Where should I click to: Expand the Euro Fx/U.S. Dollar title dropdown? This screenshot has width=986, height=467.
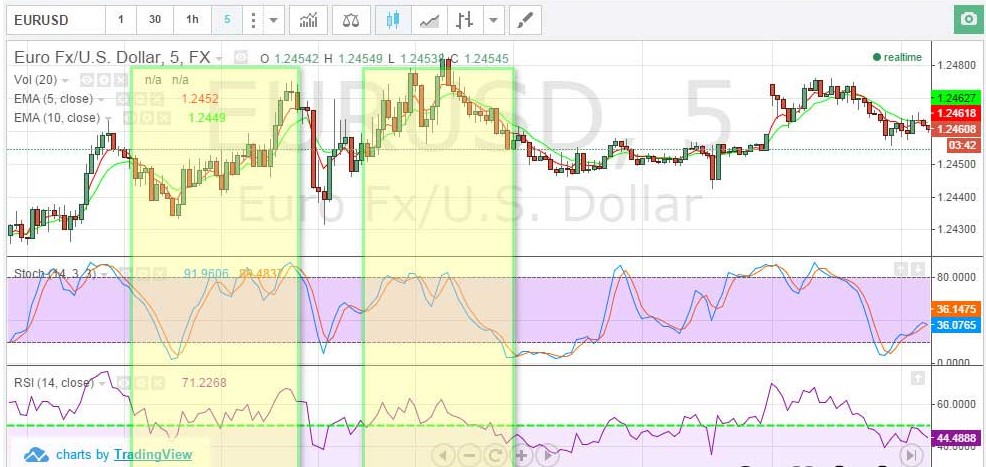coord(219,58)
